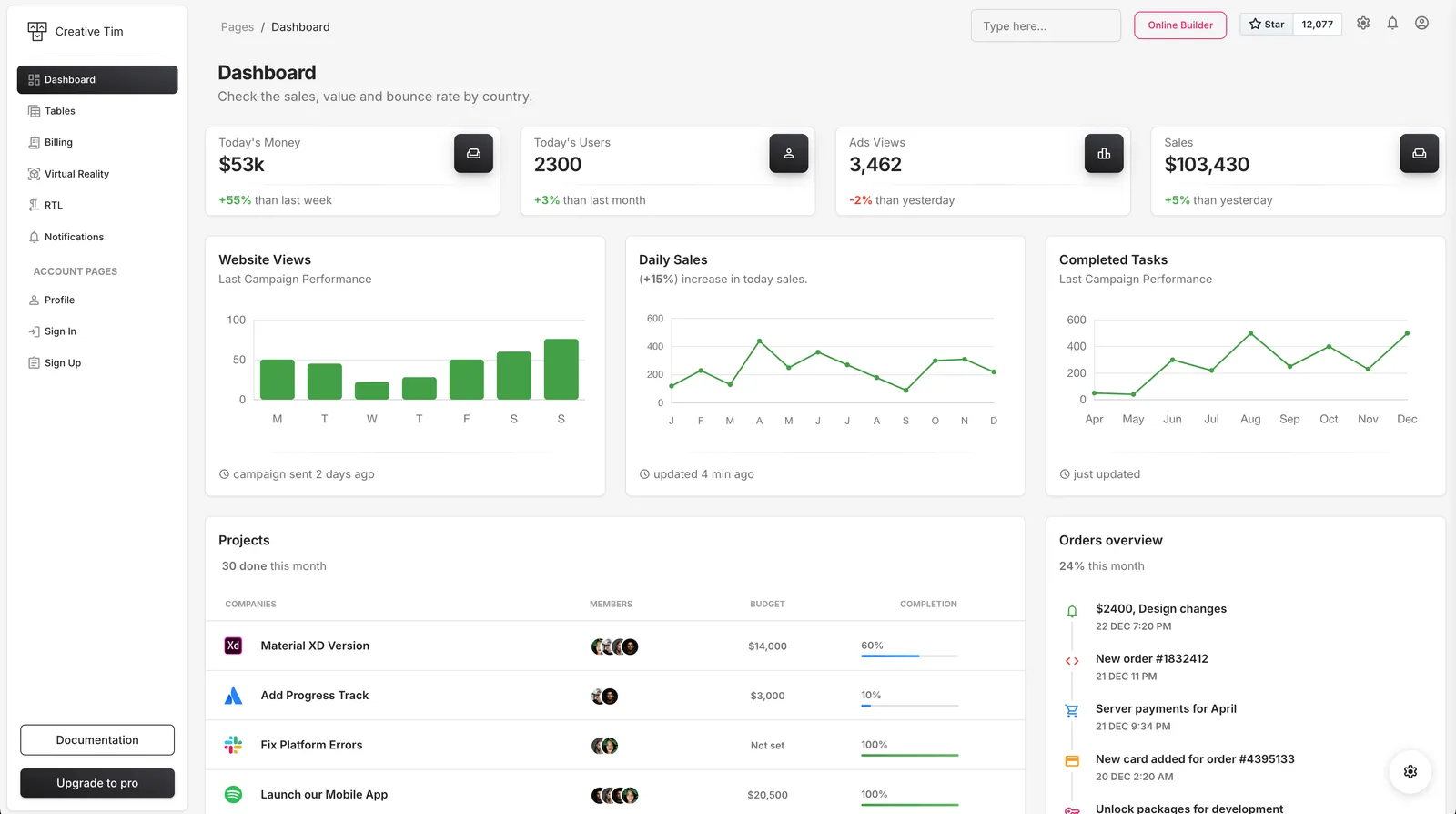The height and width of the screenshot is (814, 1456).
Task: Open the settings gear in top bar
Action: 1363,24
